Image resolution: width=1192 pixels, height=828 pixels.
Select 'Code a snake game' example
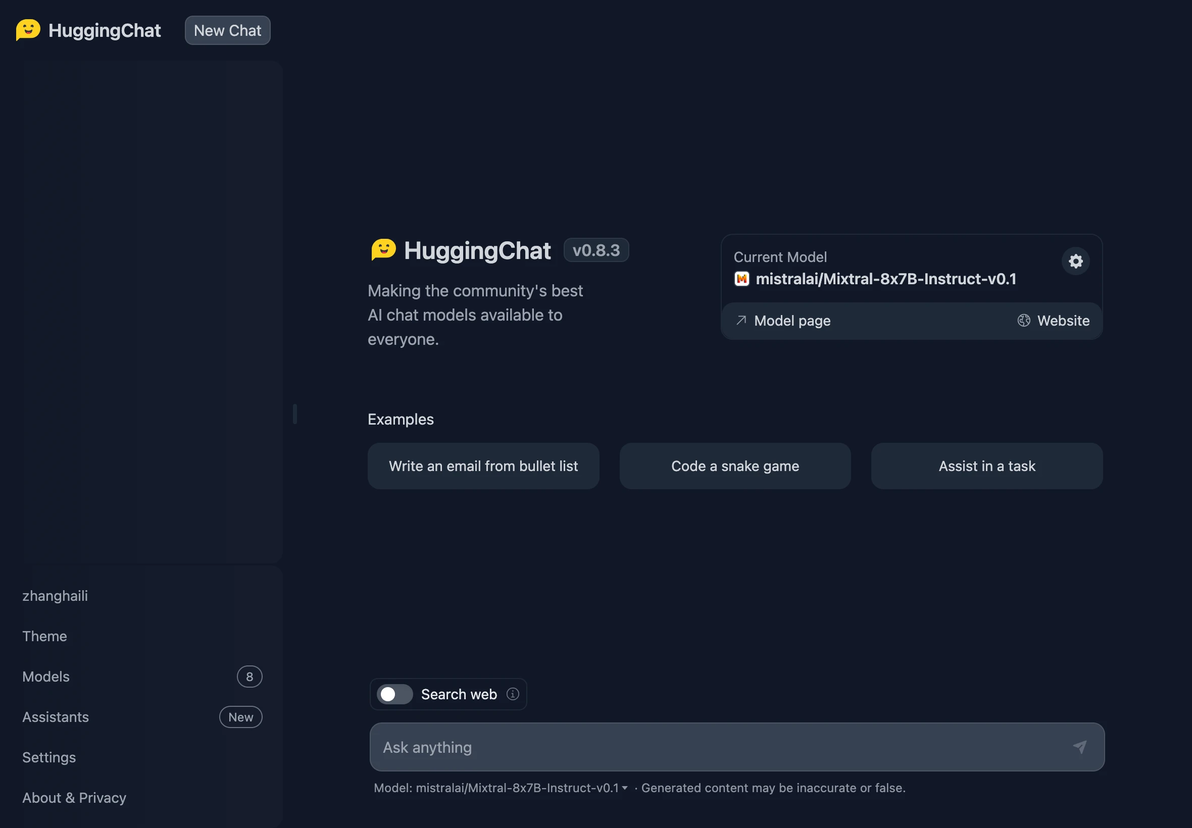(734, 466)
